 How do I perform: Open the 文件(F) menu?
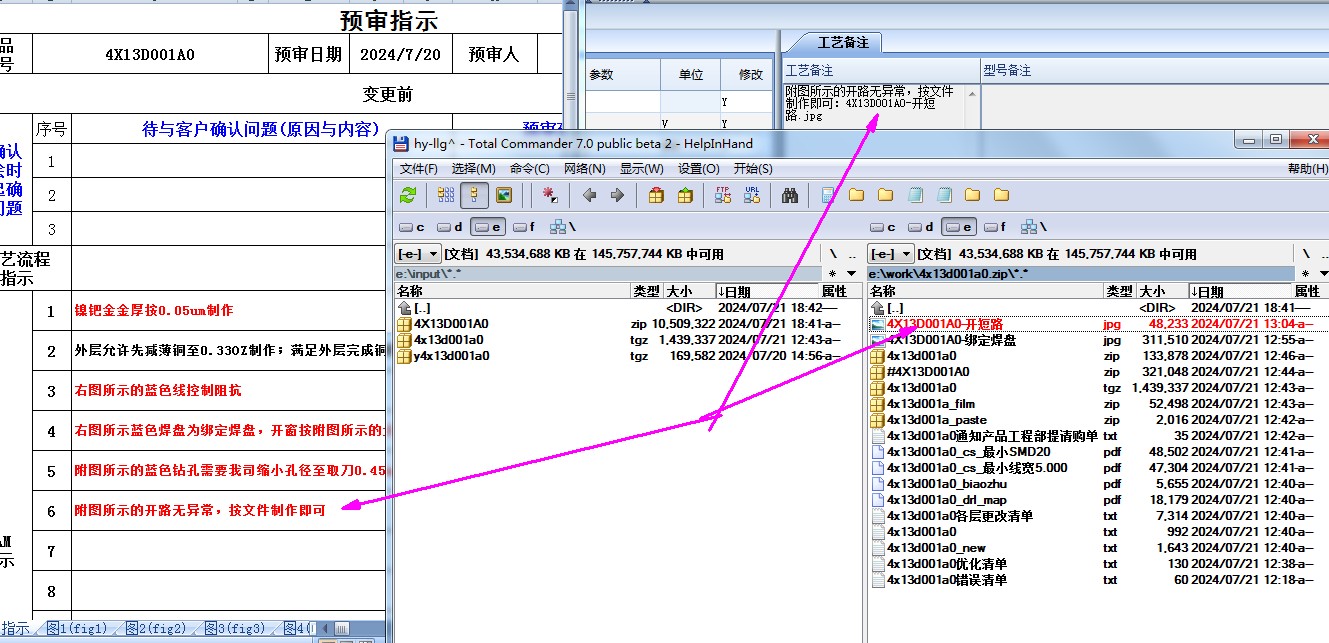(419, 168)
